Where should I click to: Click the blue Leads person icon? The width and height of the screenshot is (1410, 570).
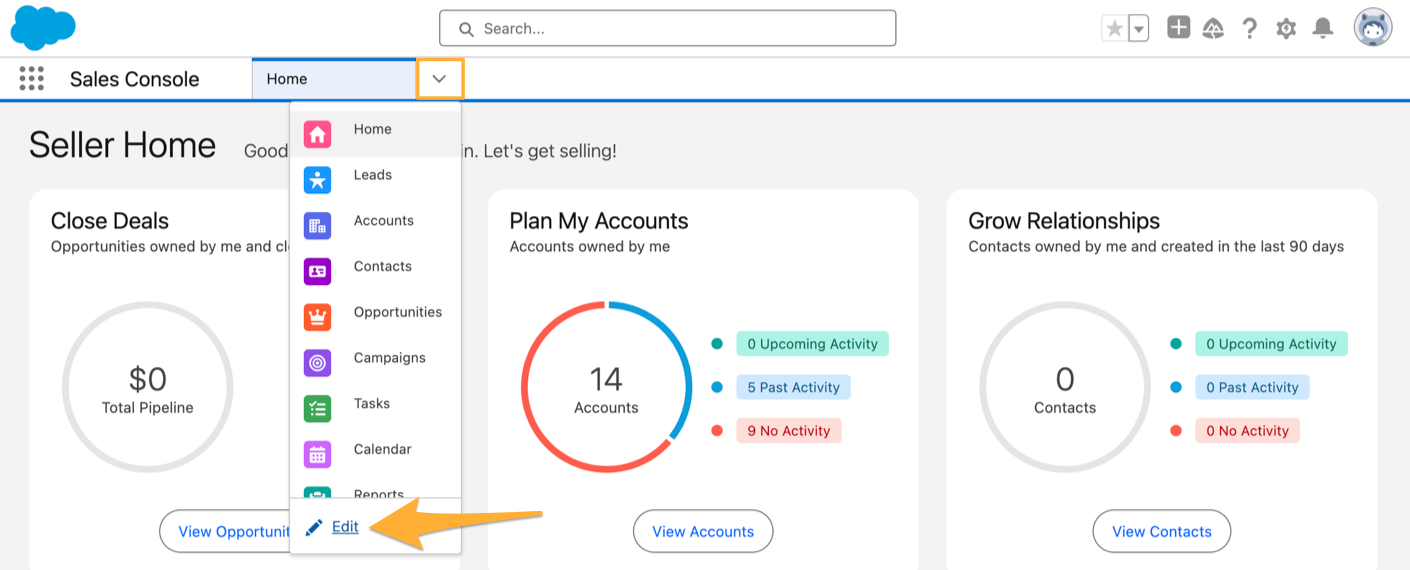pos(317,180)
